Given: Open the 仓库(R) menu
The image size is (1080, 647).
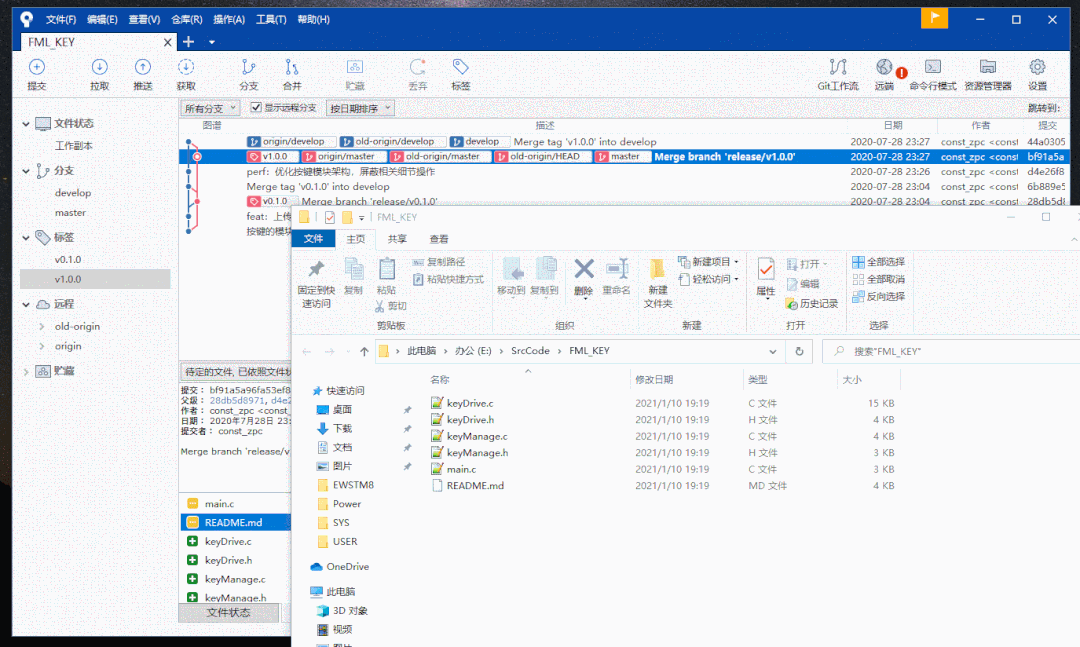Looking at the screenshot, I should tap(186, 19).
